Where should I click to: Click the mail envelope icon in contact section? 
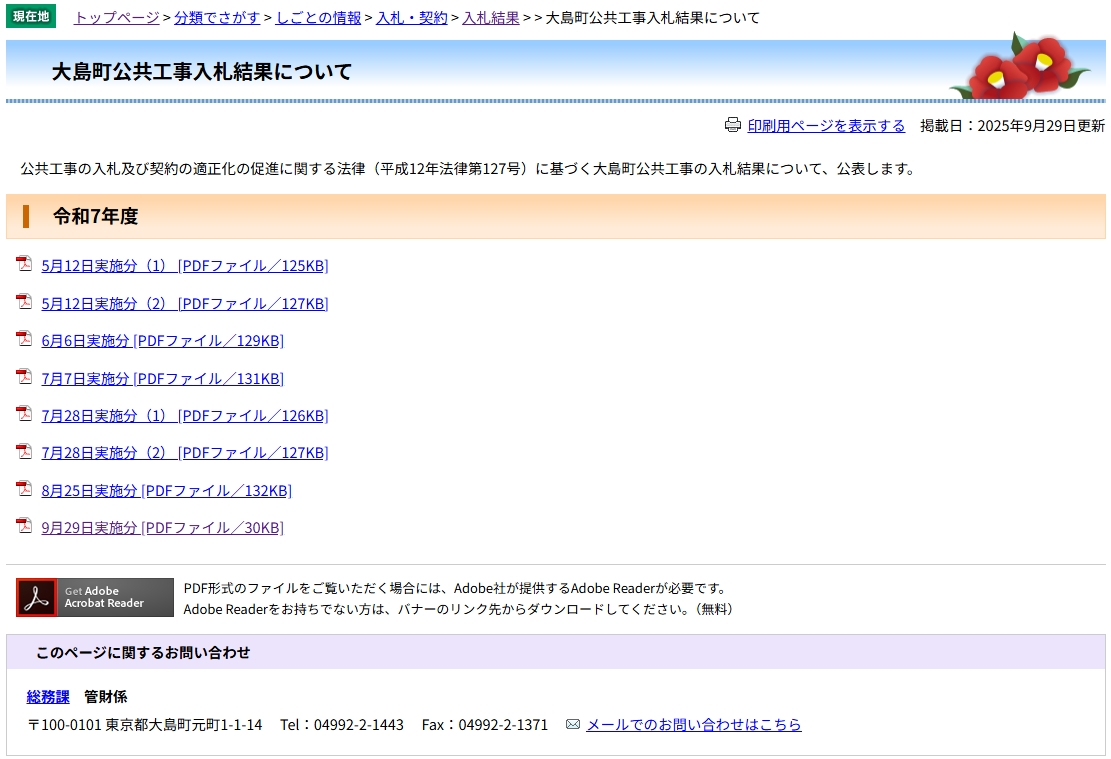pos(573,724)
